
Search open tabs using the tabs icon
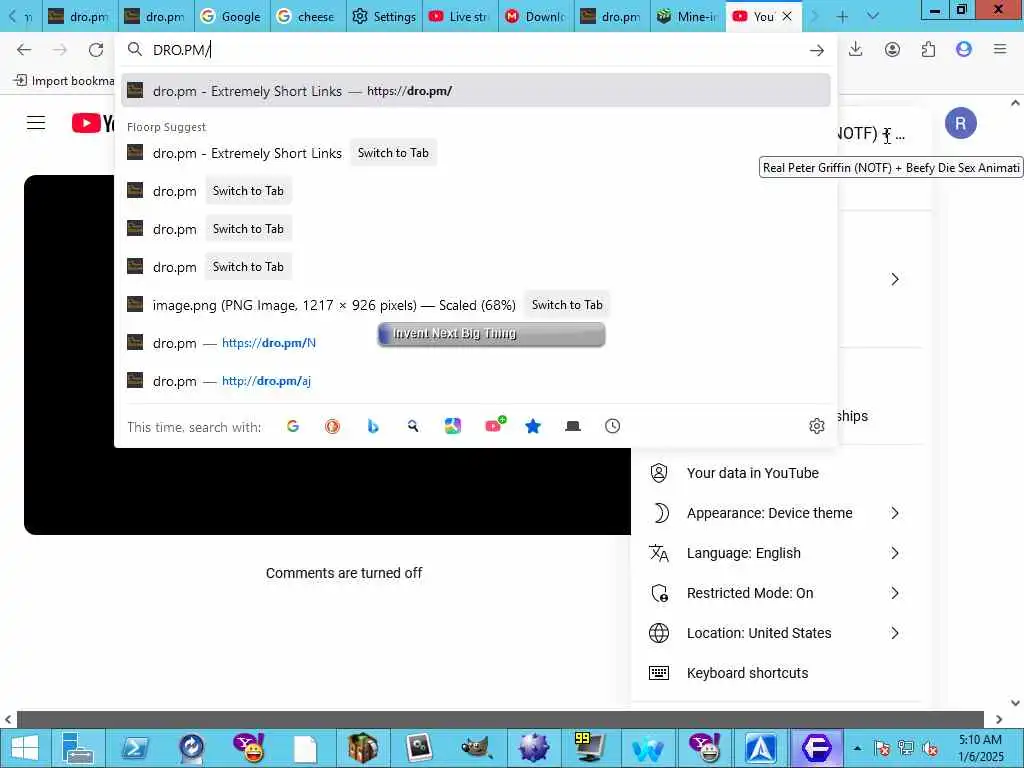coord(573,426)
